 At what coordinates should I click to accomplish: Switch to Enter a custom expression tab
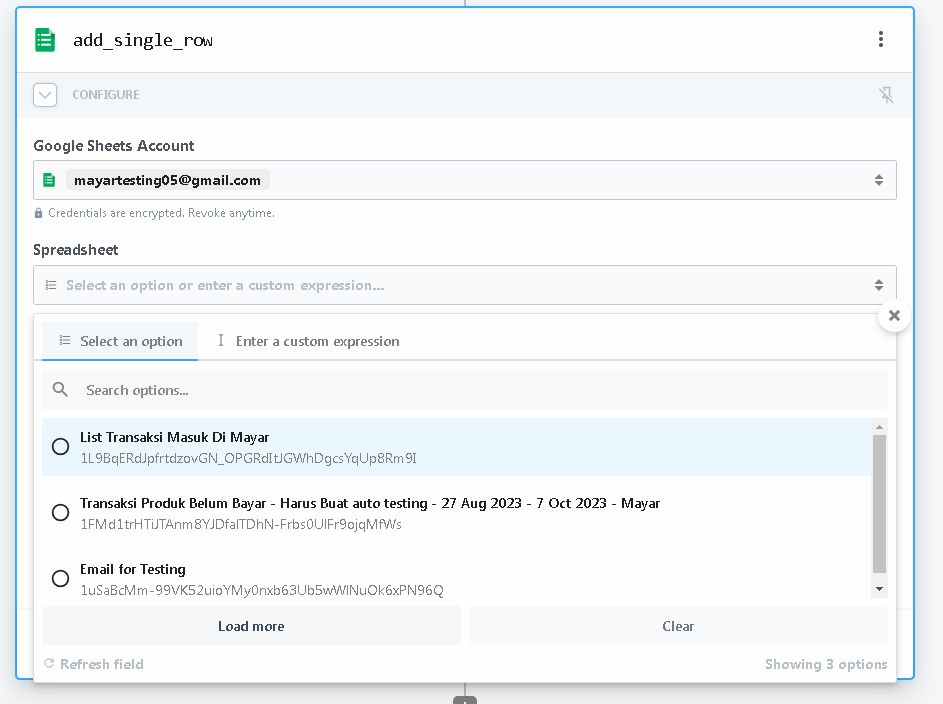click(x=308, y=341)
